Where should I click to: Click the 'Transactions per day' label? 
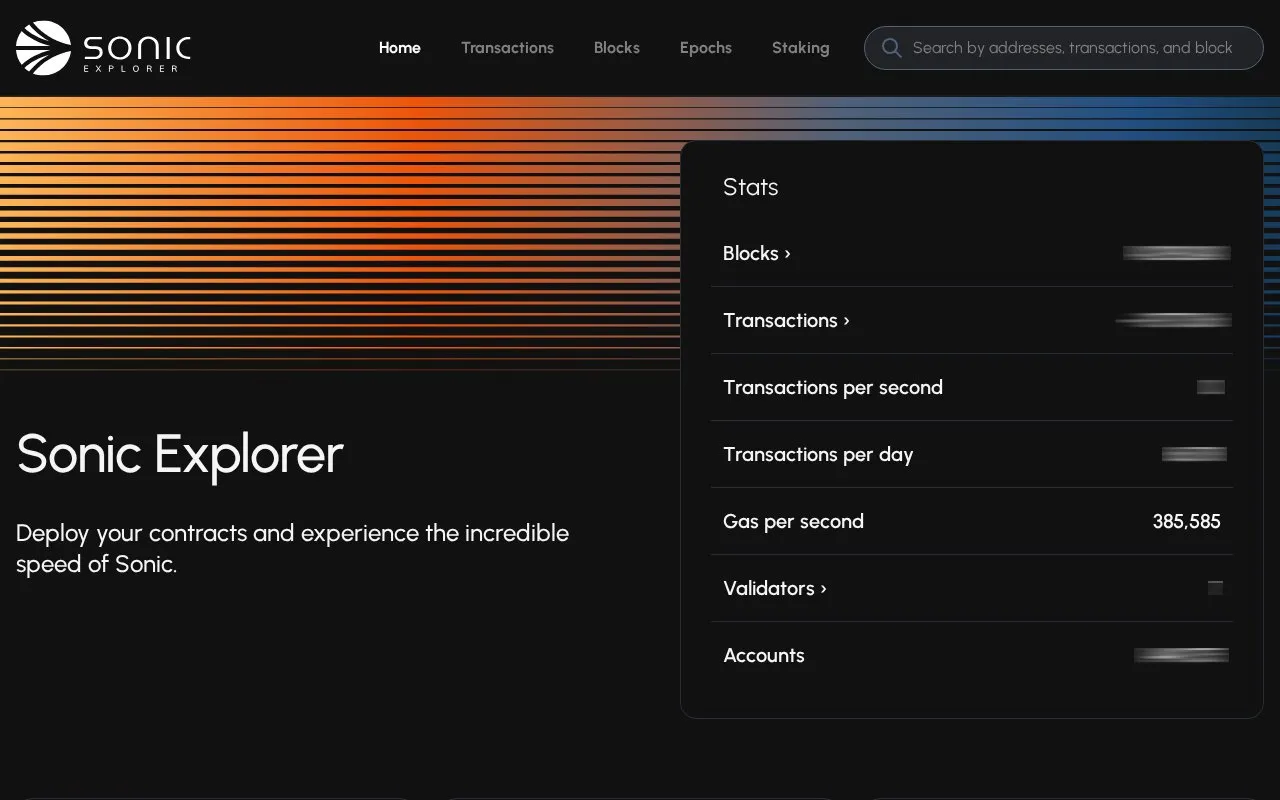point(818,454)
